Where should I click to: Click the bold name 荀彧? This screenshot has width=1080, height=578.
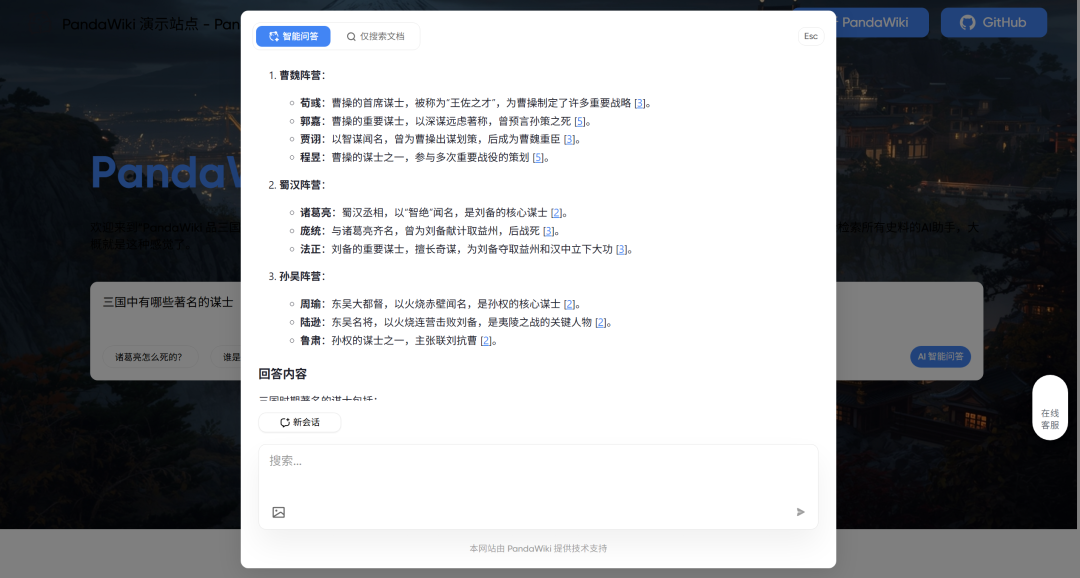[x=311, y=103]
